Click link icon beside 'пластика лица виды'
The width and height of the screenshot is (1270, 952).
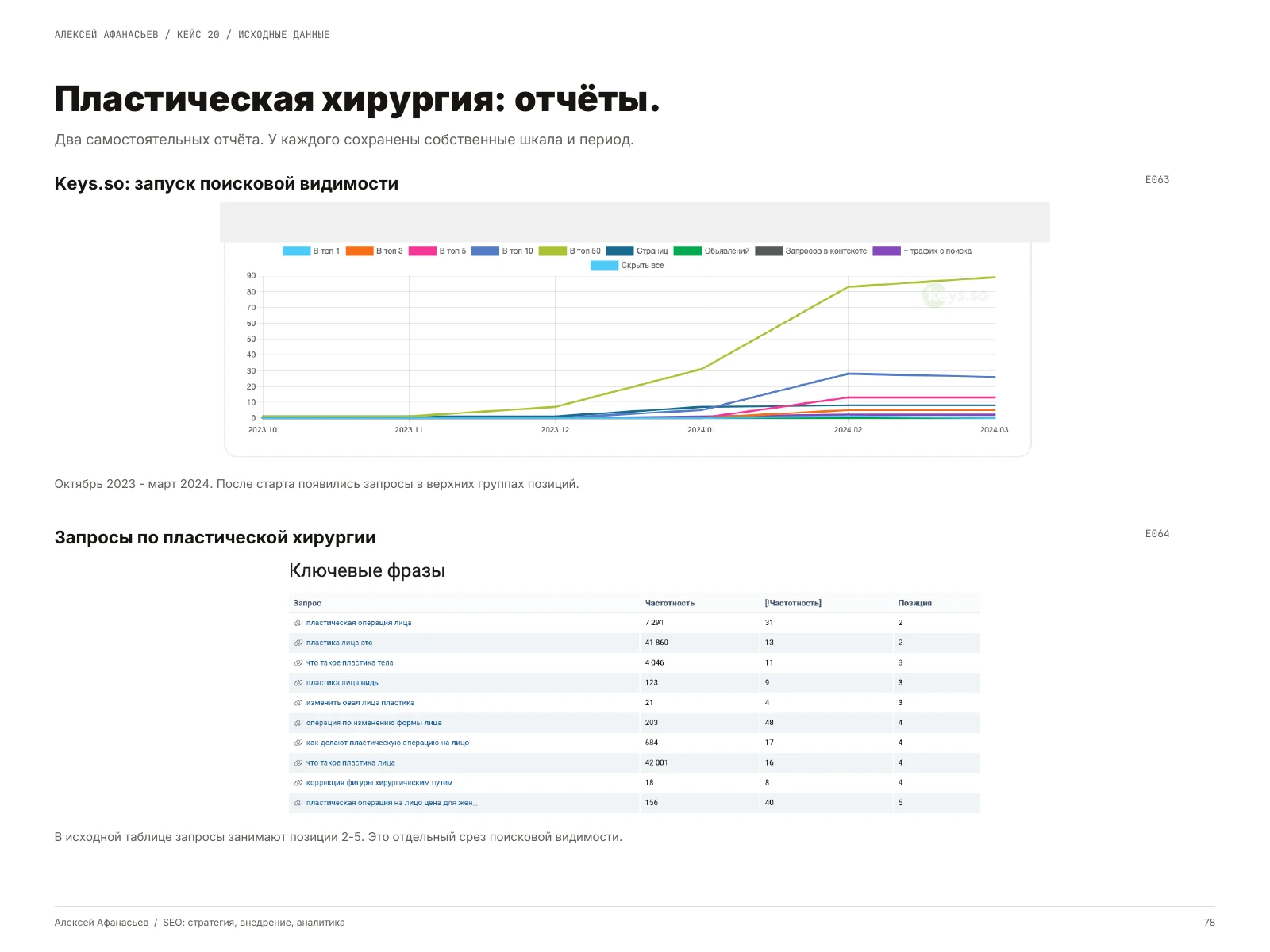298,683
